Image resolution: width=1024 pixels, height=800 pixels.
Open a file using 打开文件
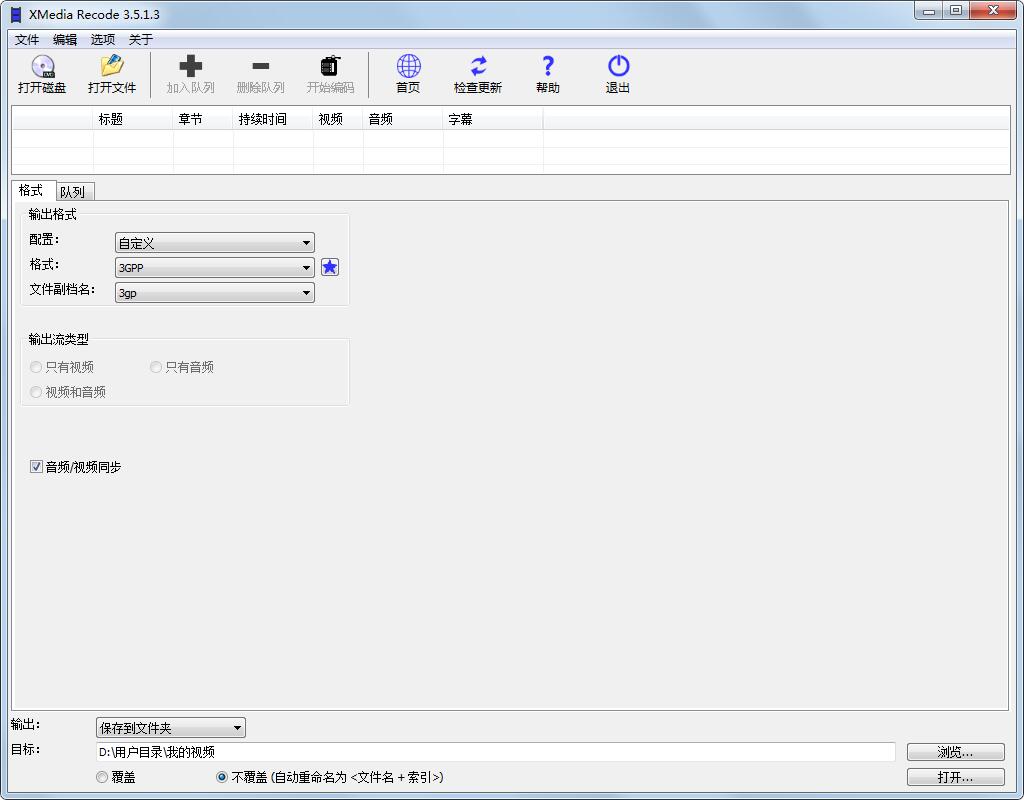pos(112,74)
